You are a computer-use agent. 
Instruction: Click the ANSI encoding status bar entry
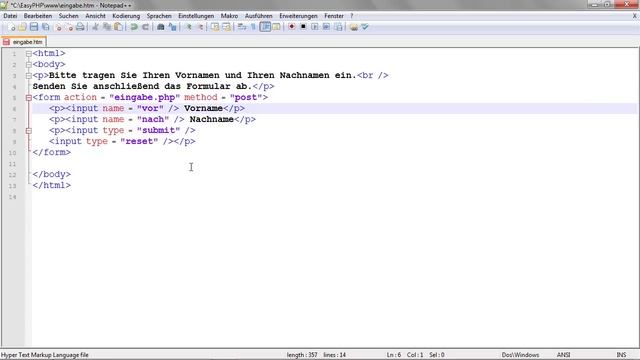click(x=563, y=355)
